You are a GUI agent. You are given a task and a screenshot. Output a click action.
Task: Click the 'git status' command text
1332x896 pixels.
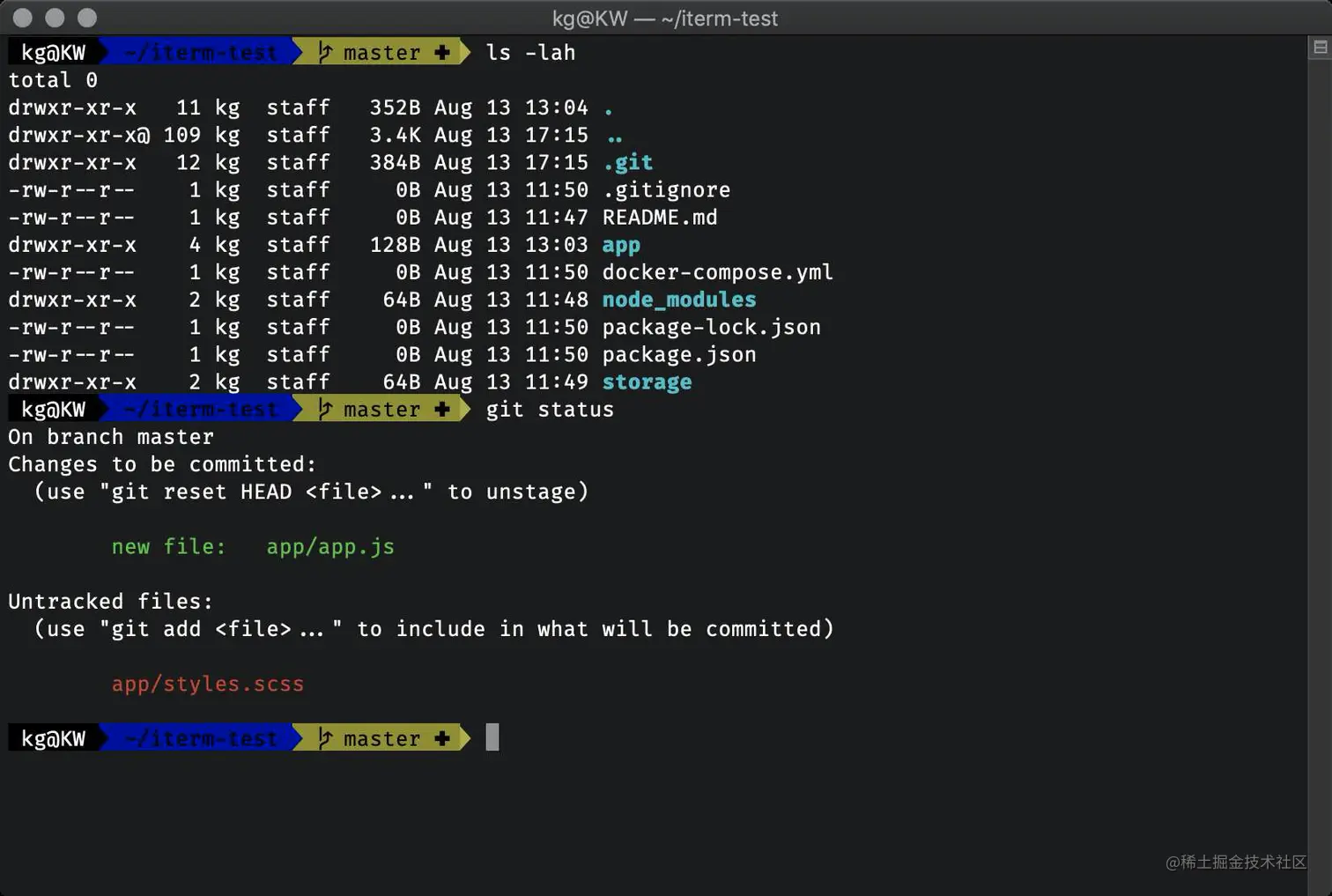550,410
